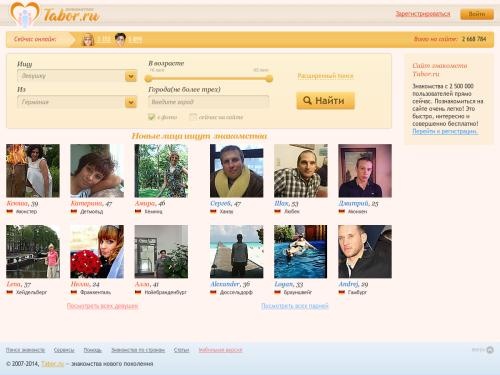Follow the registration link in sidebar text
500x375 pixels.
[x=445, y=131]
